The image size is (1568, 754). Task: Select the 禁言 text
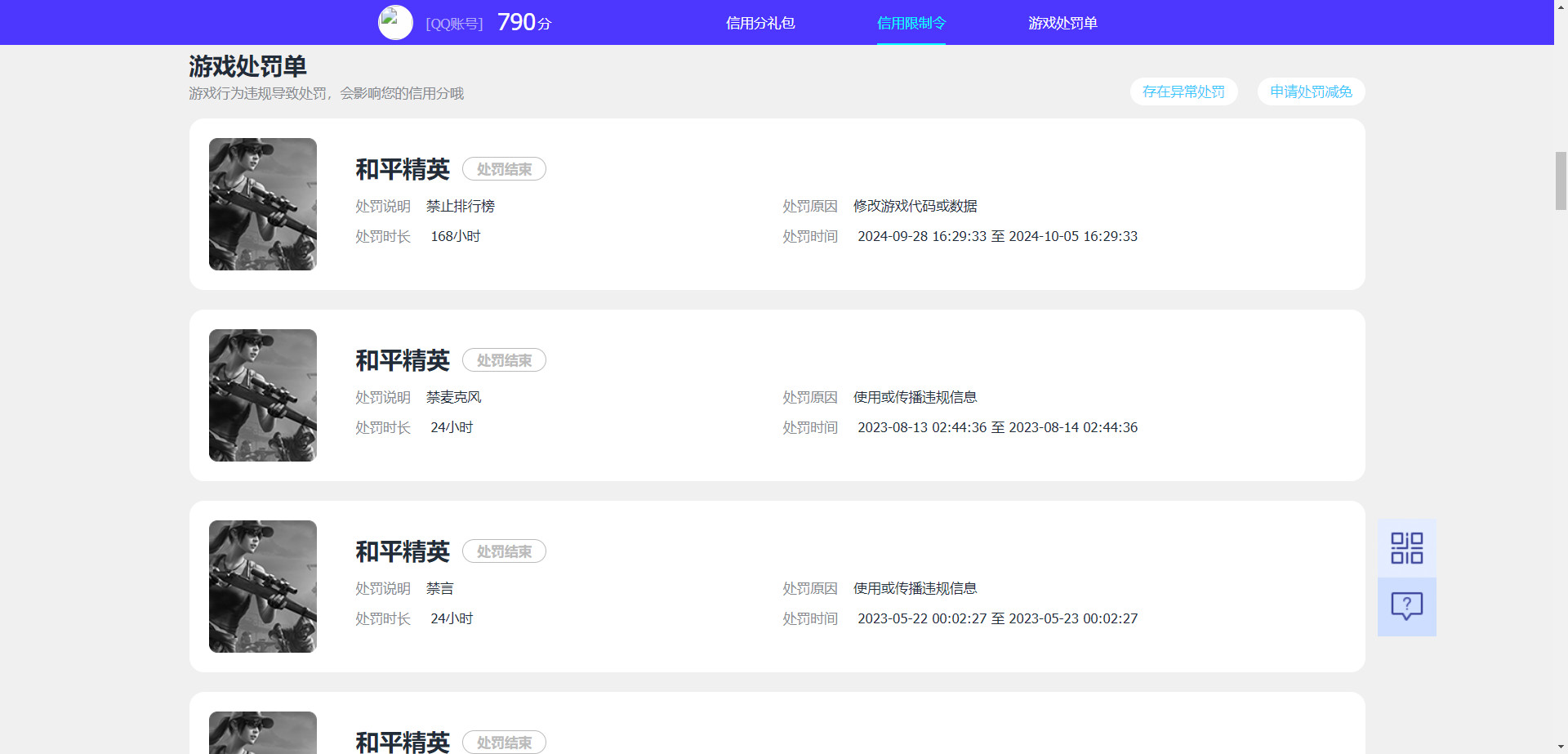click(x=439, y=588)
